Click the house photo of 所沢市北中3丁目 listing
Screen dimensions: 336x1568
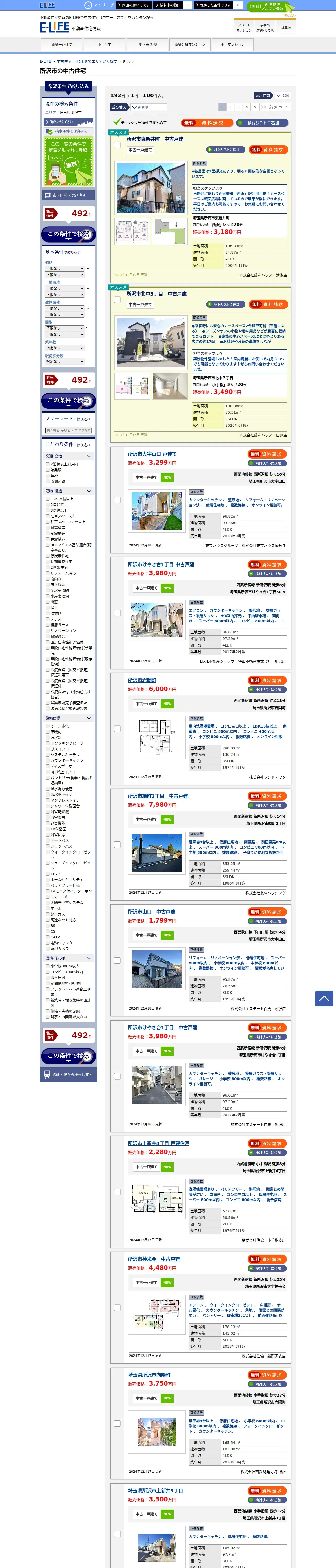tap(151, 342)
